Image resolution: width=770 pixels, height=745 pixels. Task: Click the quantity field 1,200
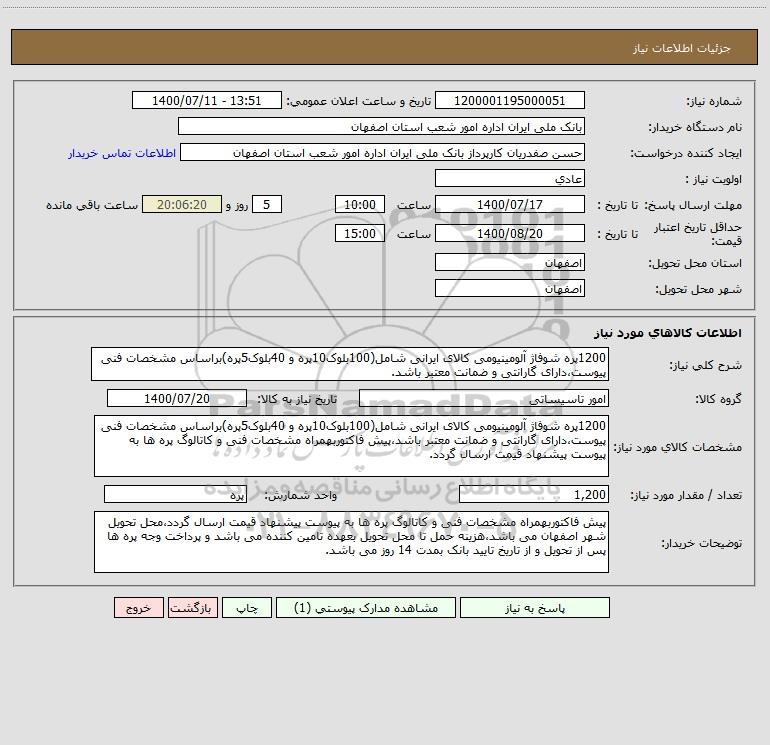[534, 495]
